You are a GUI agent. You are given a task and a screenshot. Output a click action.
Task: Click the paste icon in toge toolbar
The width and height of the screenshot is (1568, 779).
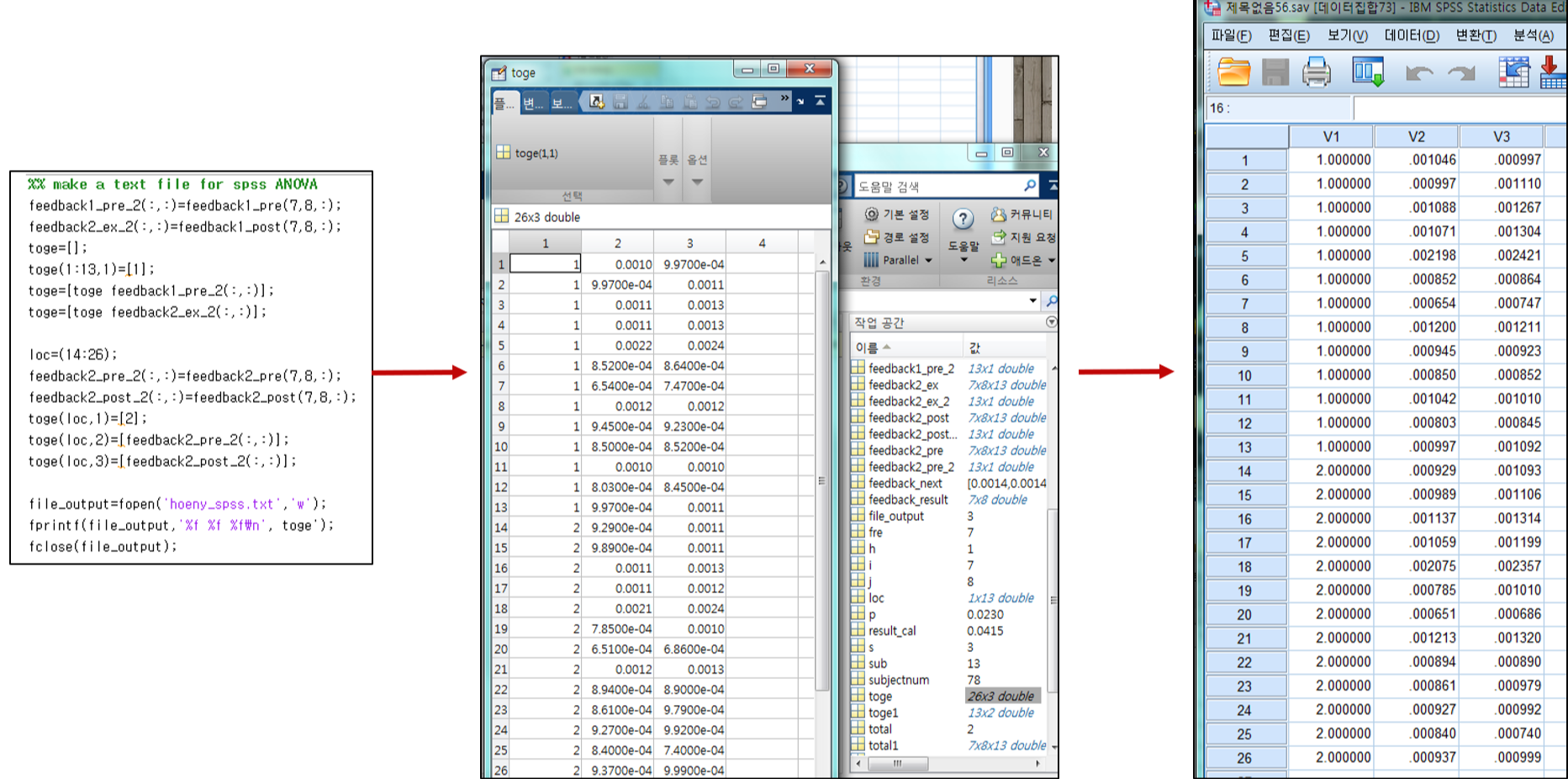tap(690, 102)
